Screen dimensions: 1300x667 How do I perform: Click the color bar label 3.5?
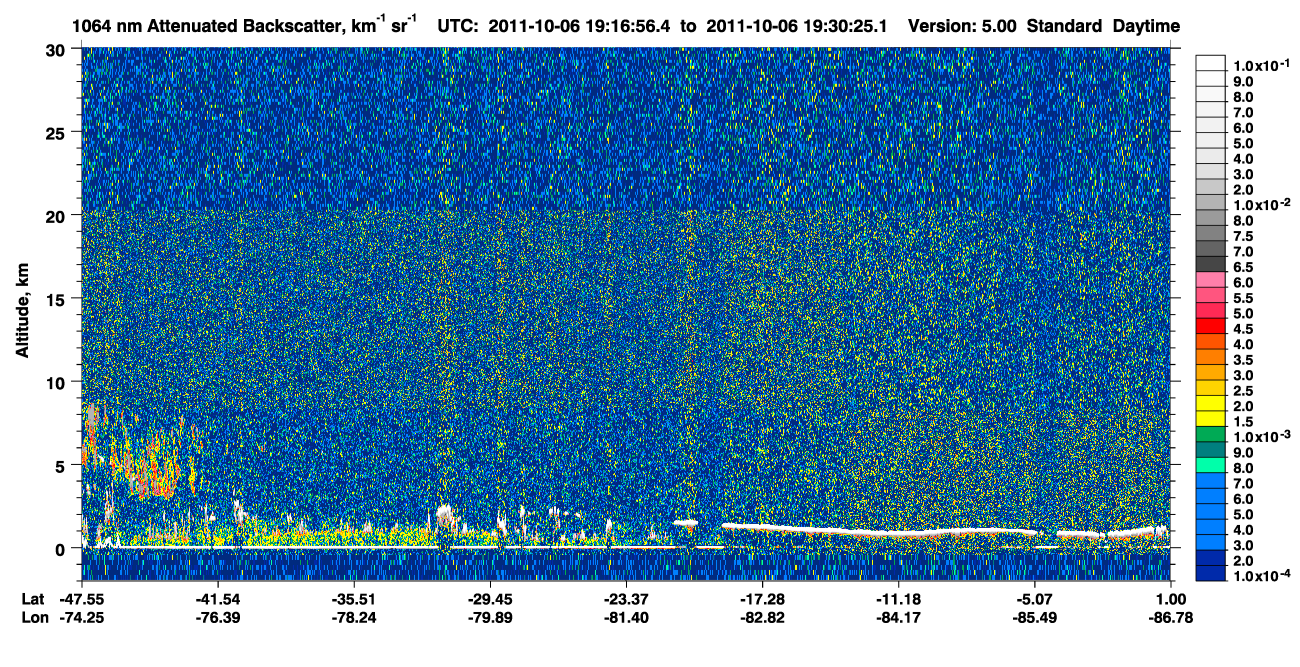1244,360
